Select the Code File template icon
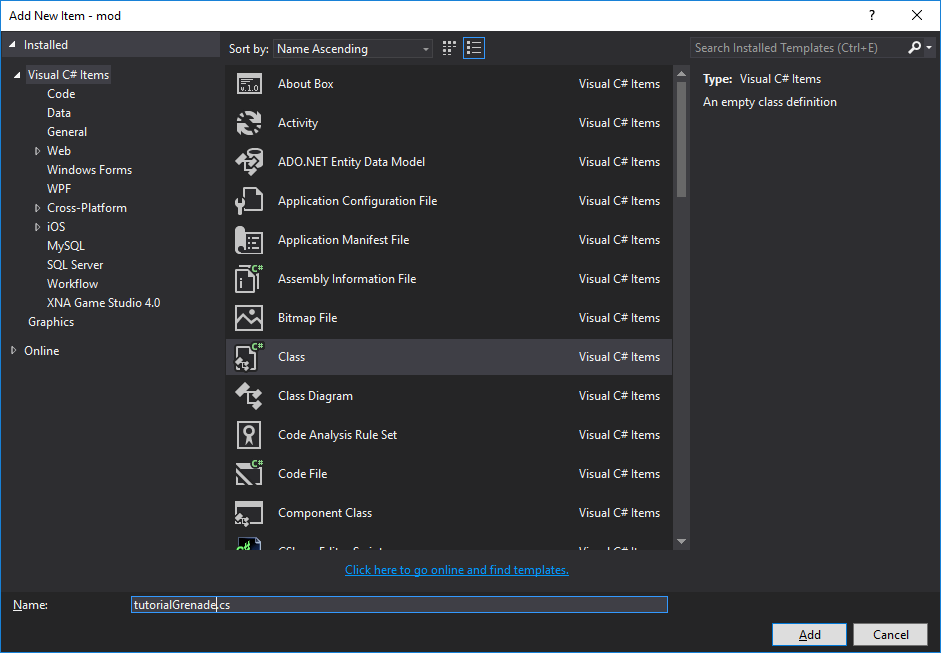Screen dimensions: 941x653 coord(249,474)
